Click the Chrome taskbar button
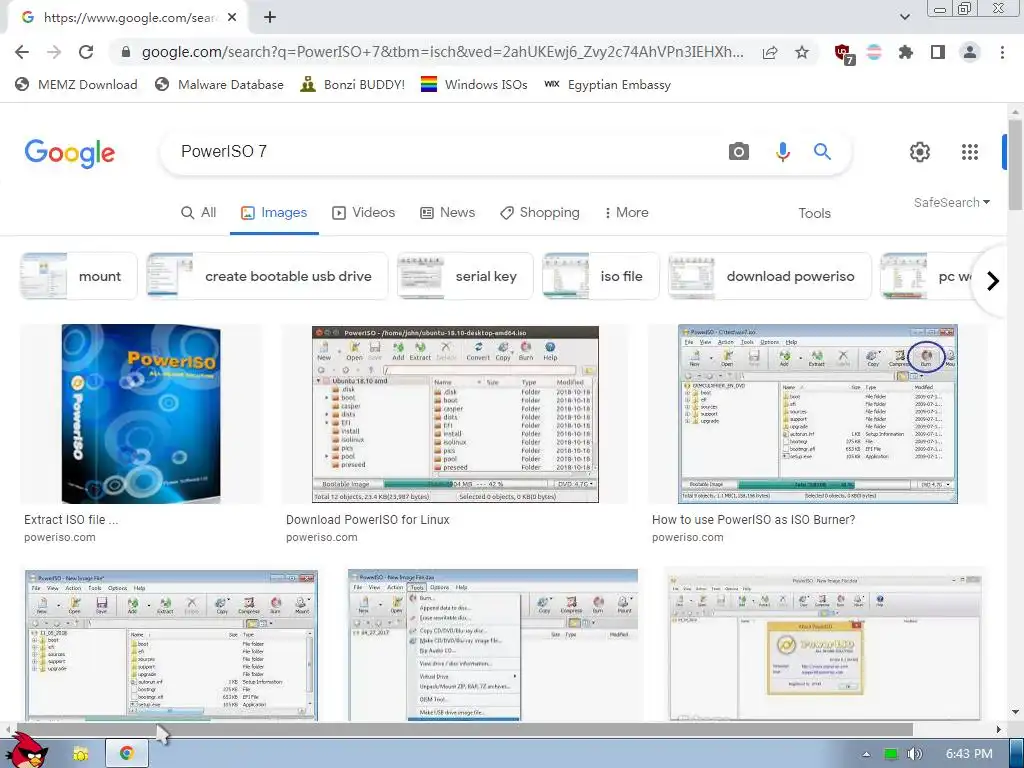The height and width of the screenshot is (768, 1024). coord(127,753)
